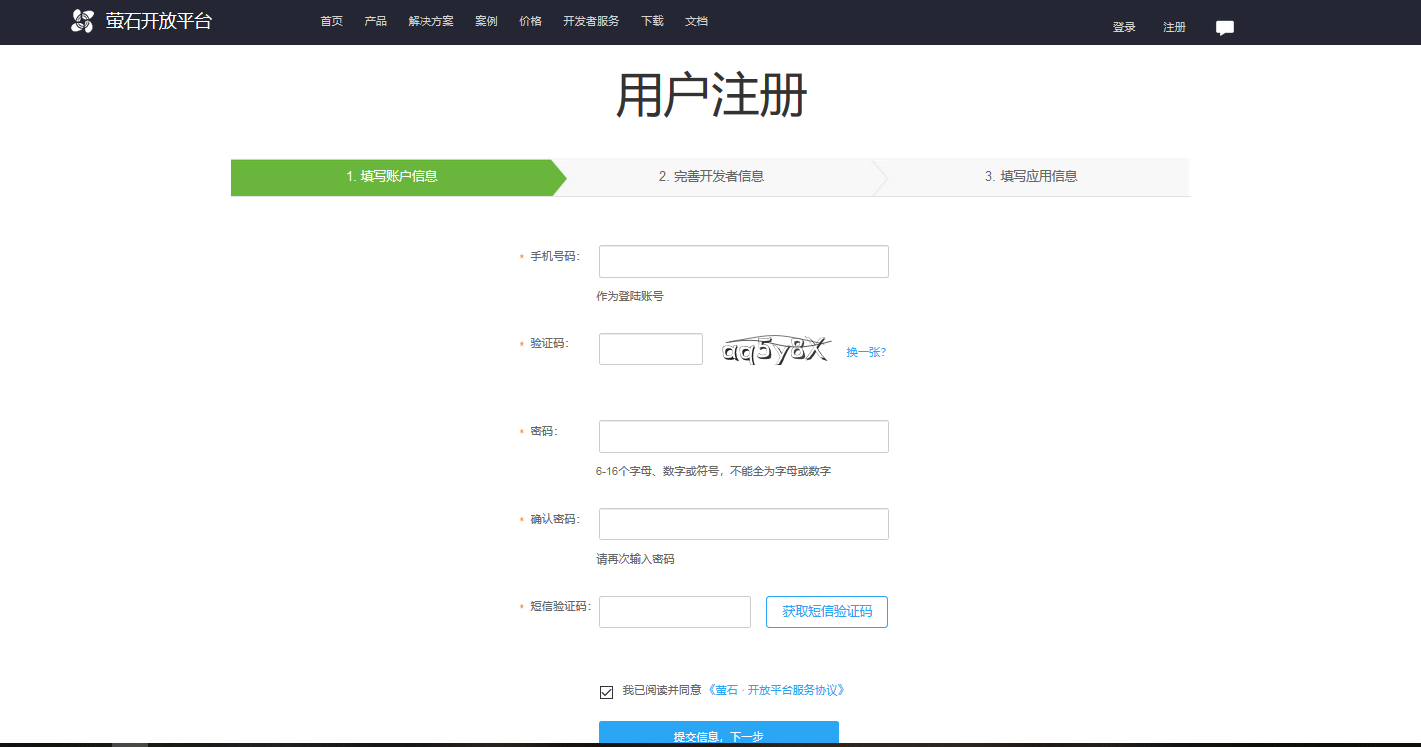Open the chat support icon
The image size is (1421, 747).
click(x=1224, y=27)
